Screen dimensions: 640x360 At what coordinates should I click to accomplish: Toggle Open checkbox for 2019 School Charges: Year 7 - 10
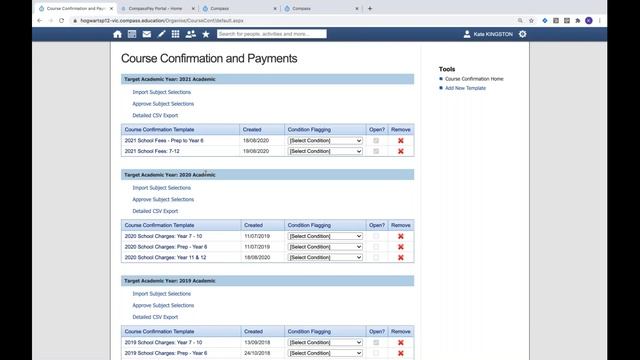point(376,342)
